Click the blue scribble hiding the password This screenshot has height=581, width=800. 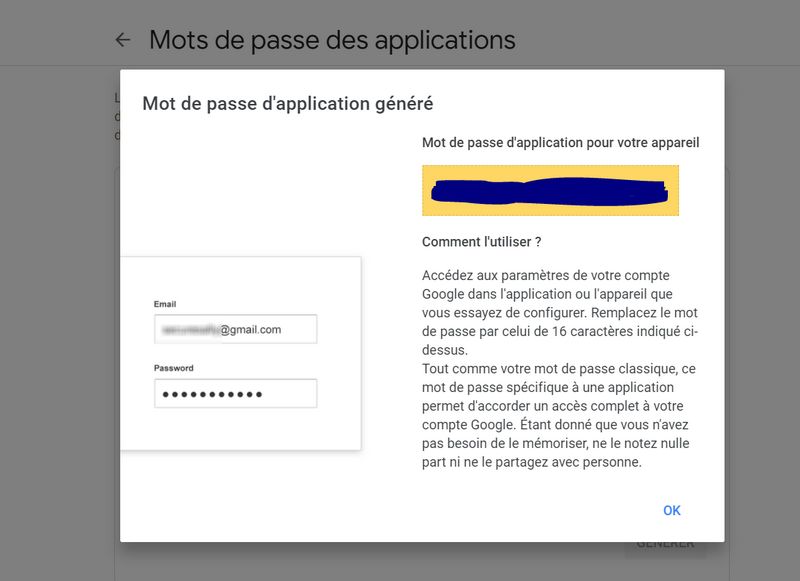(x=548, y=192)
